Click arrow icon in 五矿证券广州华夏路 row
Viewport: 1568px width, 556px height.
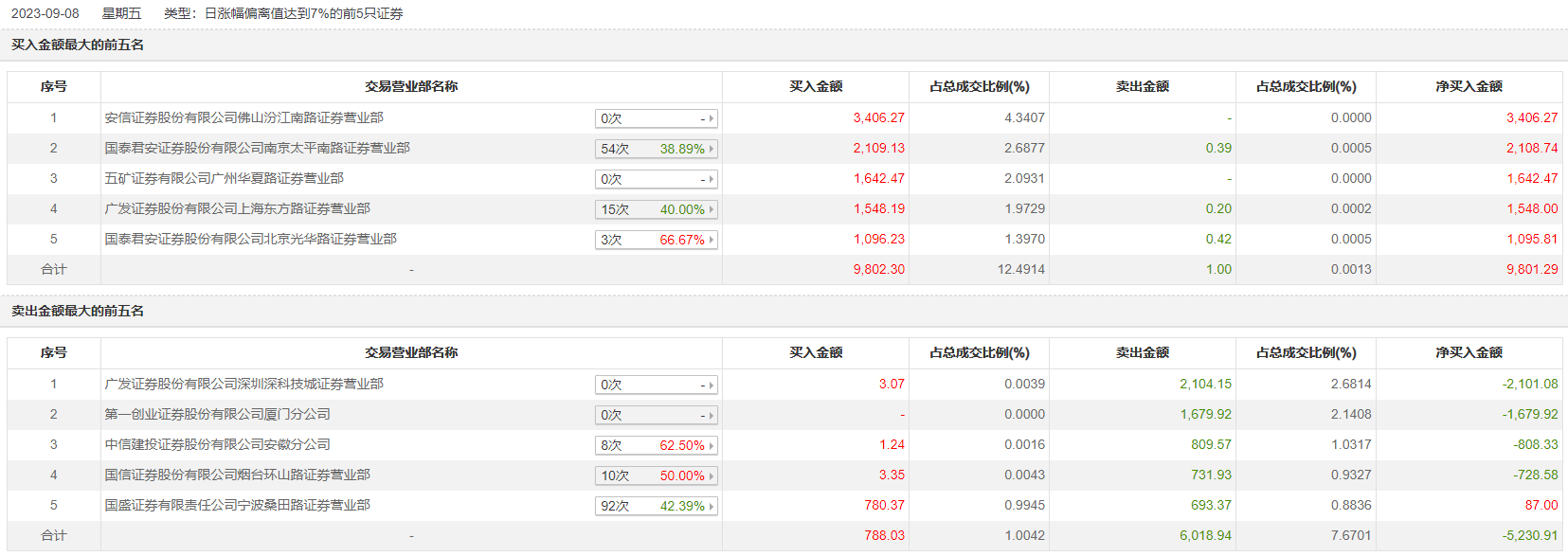pos(712,180)
